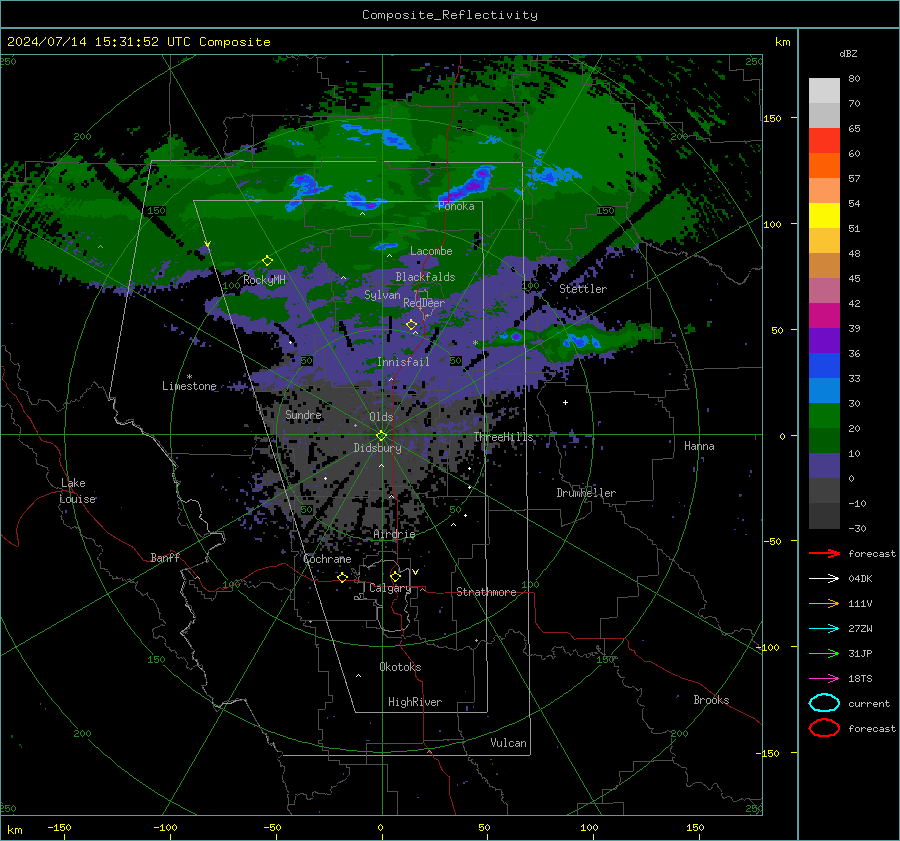Select the Lacombe label on map
This screenshot has height=841, width=900.
[x=431, y=251]
